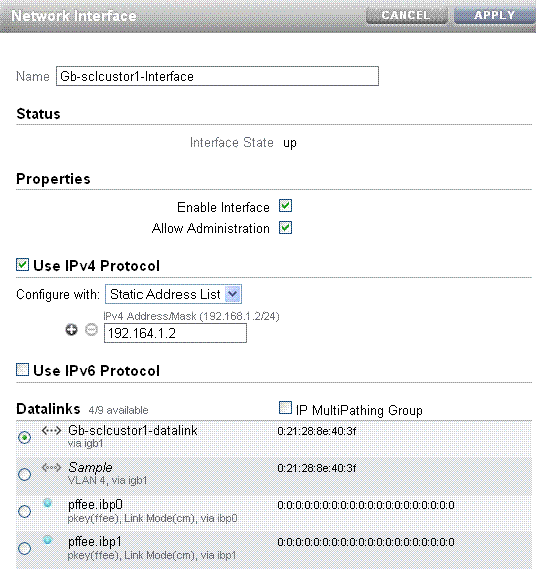Choose the pffee.ibp0 datalink radio button

[25, 511]
